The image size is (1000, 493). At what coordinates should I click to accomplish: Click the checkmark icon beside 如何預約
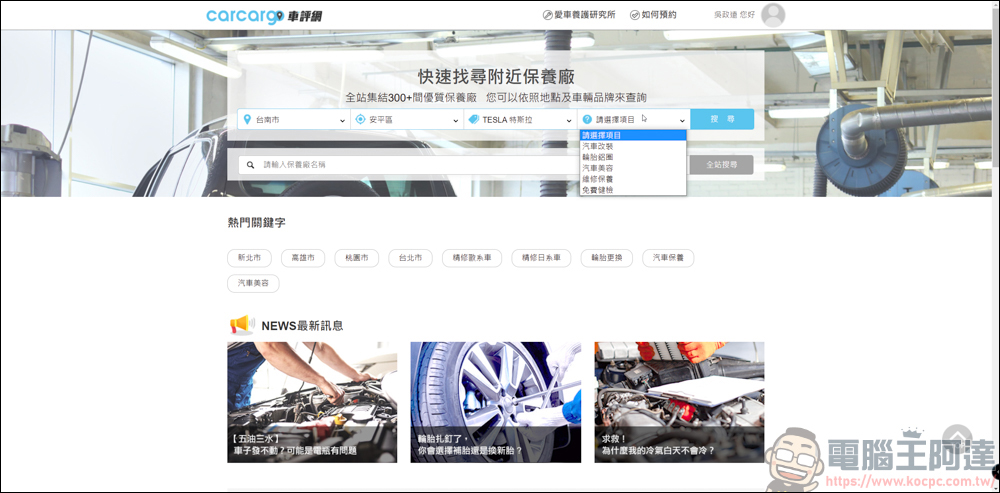(635, 15)
